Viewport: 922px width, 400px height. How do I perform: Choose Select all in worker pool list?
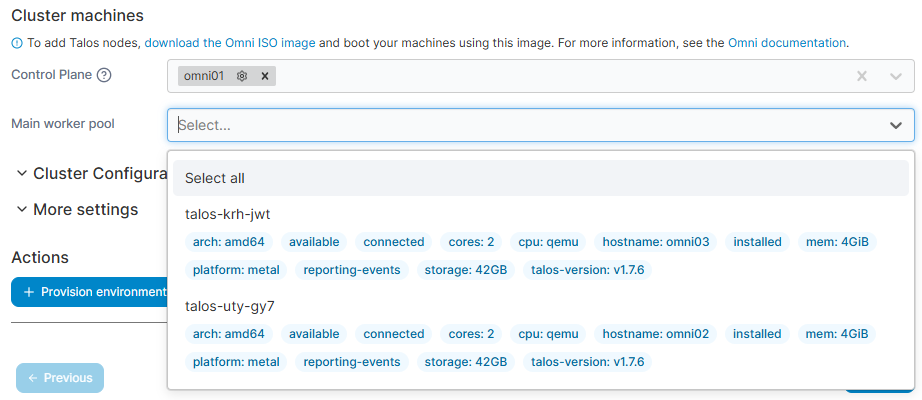point(215,178)
